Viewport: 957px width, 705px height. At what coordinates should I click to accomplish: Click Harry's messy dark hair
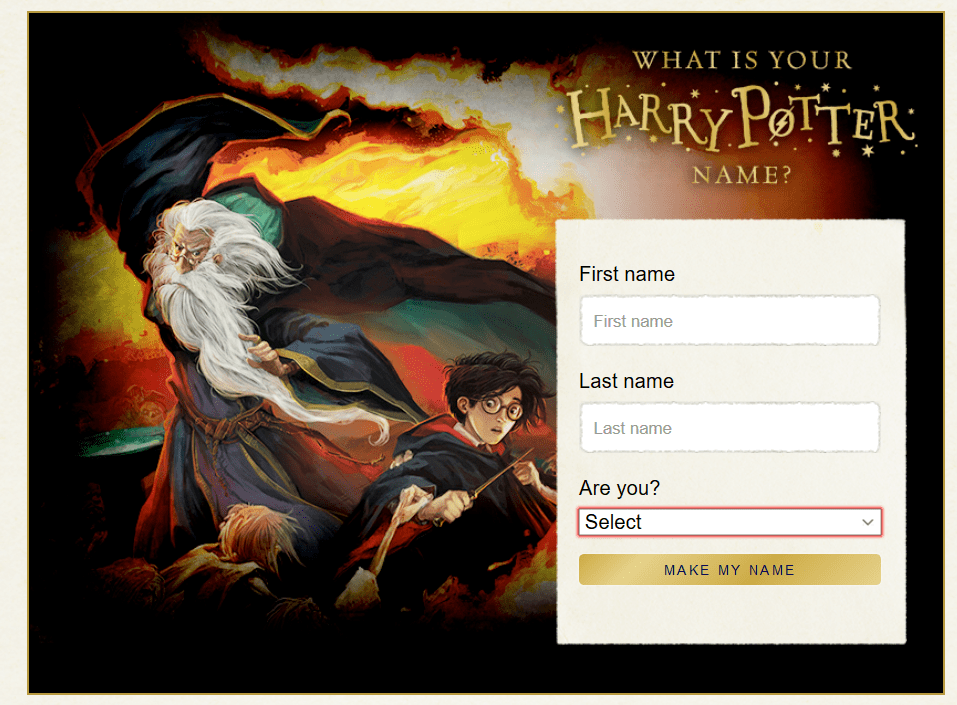coord(494,372)
